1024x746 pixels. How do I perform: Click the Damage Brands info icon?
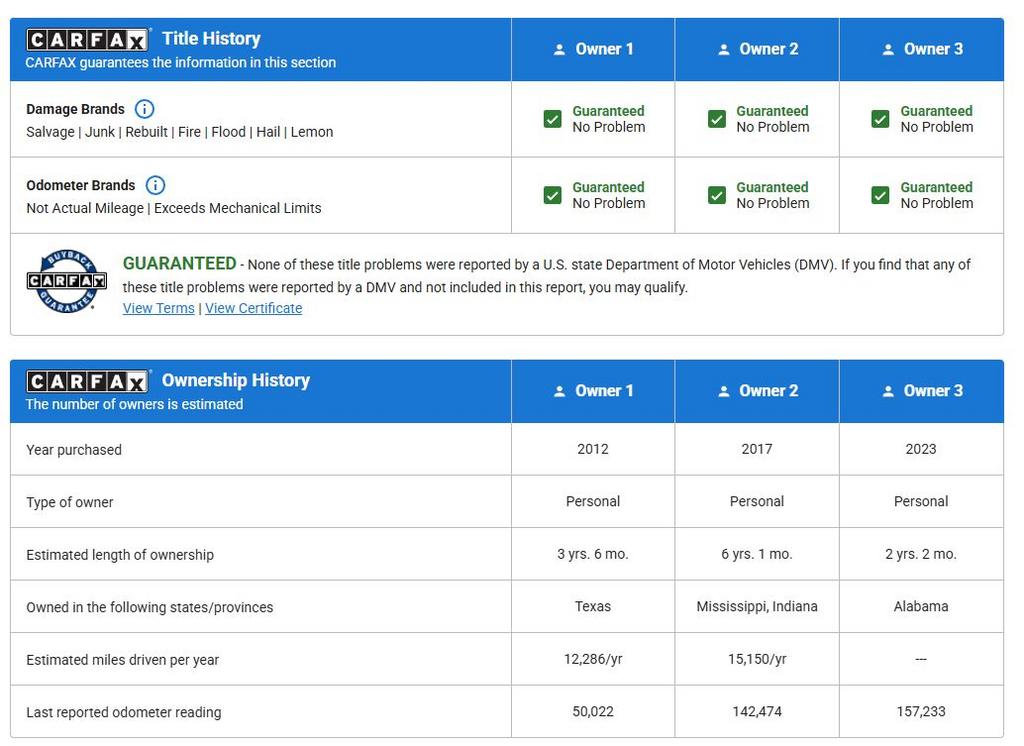point(144,109)
